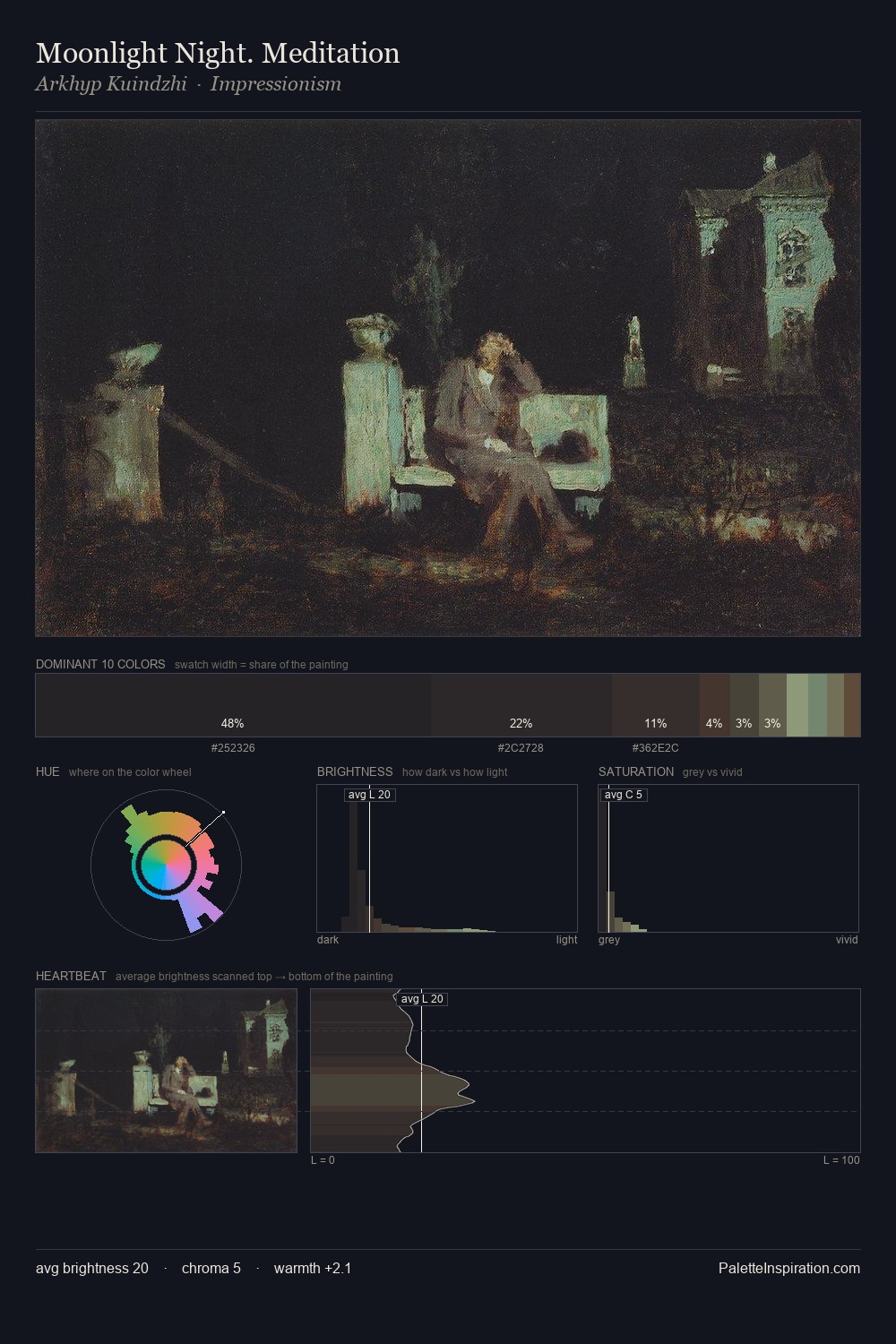Open the main Moonlight Night painting image

pyautogui.click(x=448, y=378)
